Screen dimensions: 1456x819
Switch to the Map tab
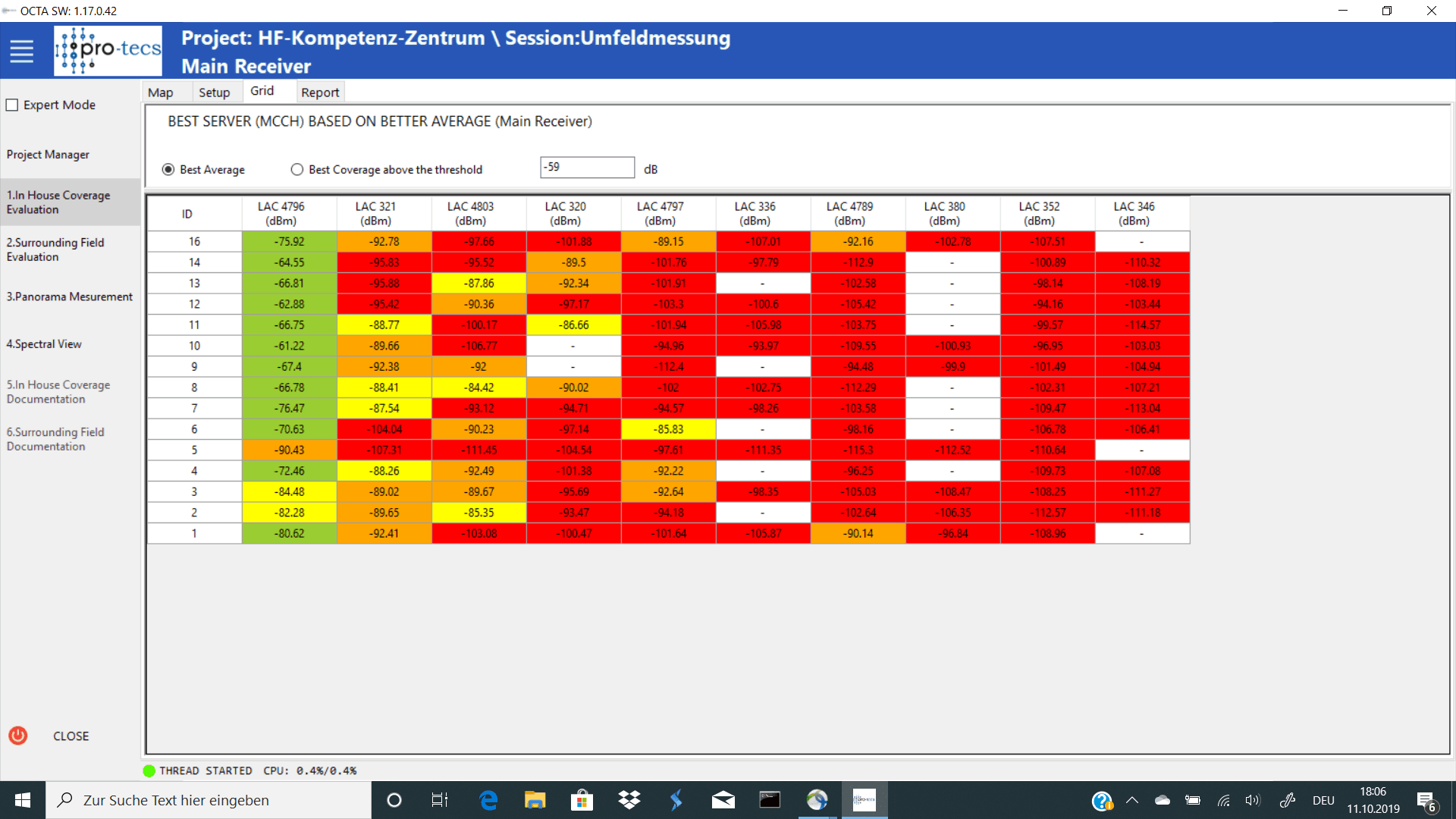coord(160,93)
